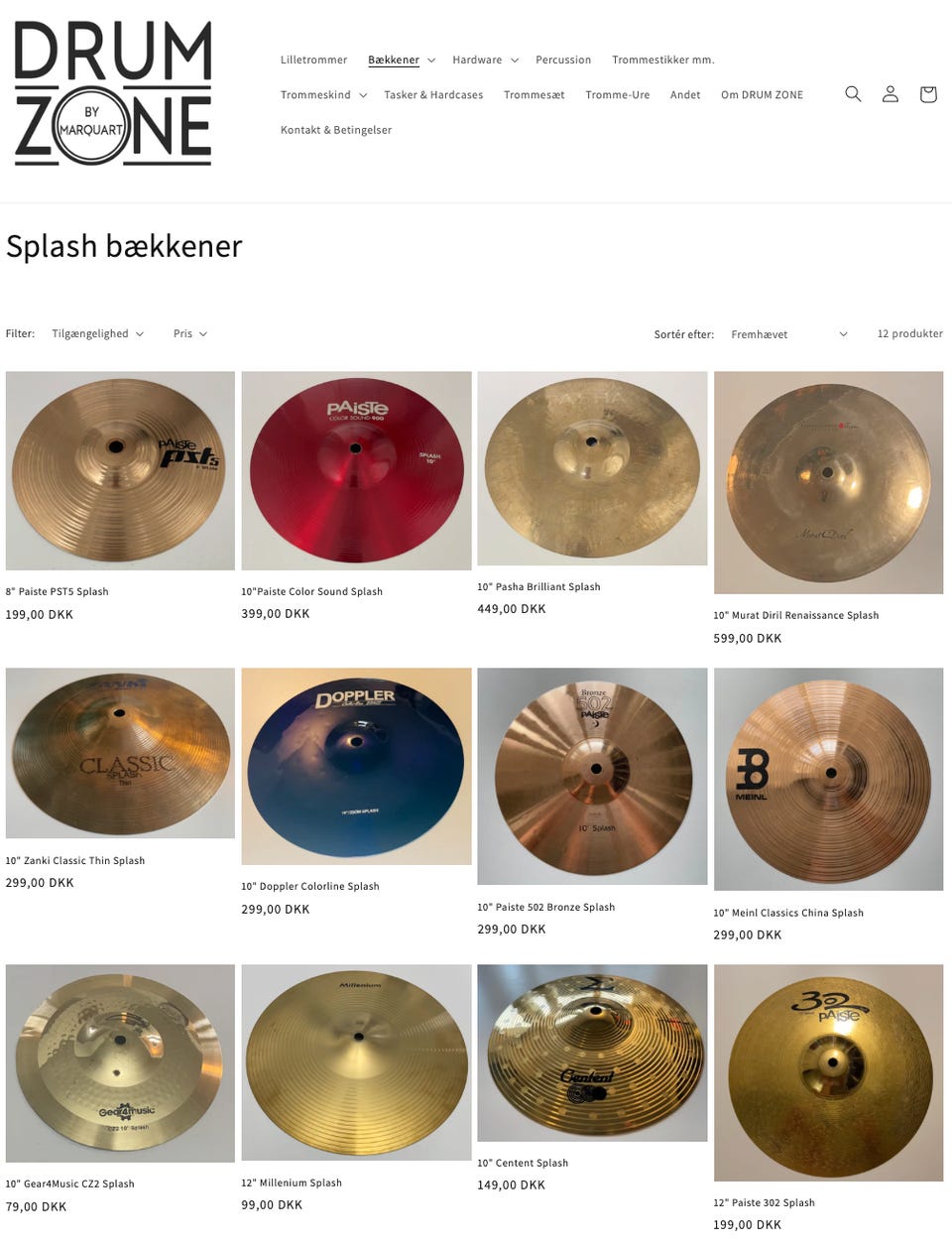This screenshot has height=1245, width=952.
Task: Click the account login person icon
Action: click(x=891, y=94)
